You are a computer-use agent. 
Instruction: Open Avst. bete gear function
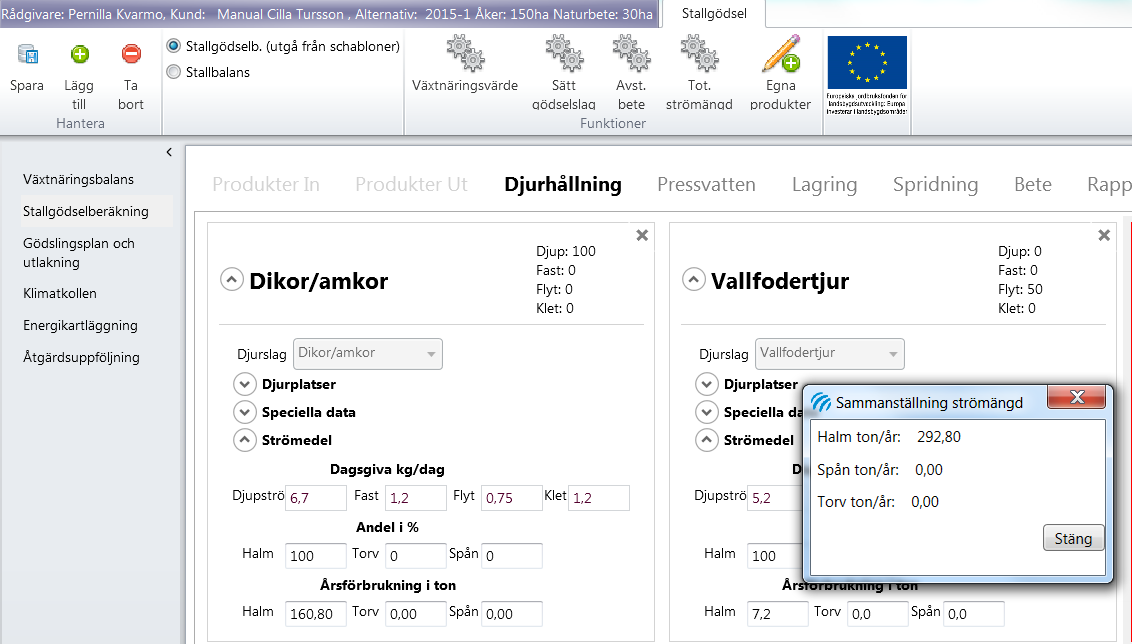click(631, 53)
